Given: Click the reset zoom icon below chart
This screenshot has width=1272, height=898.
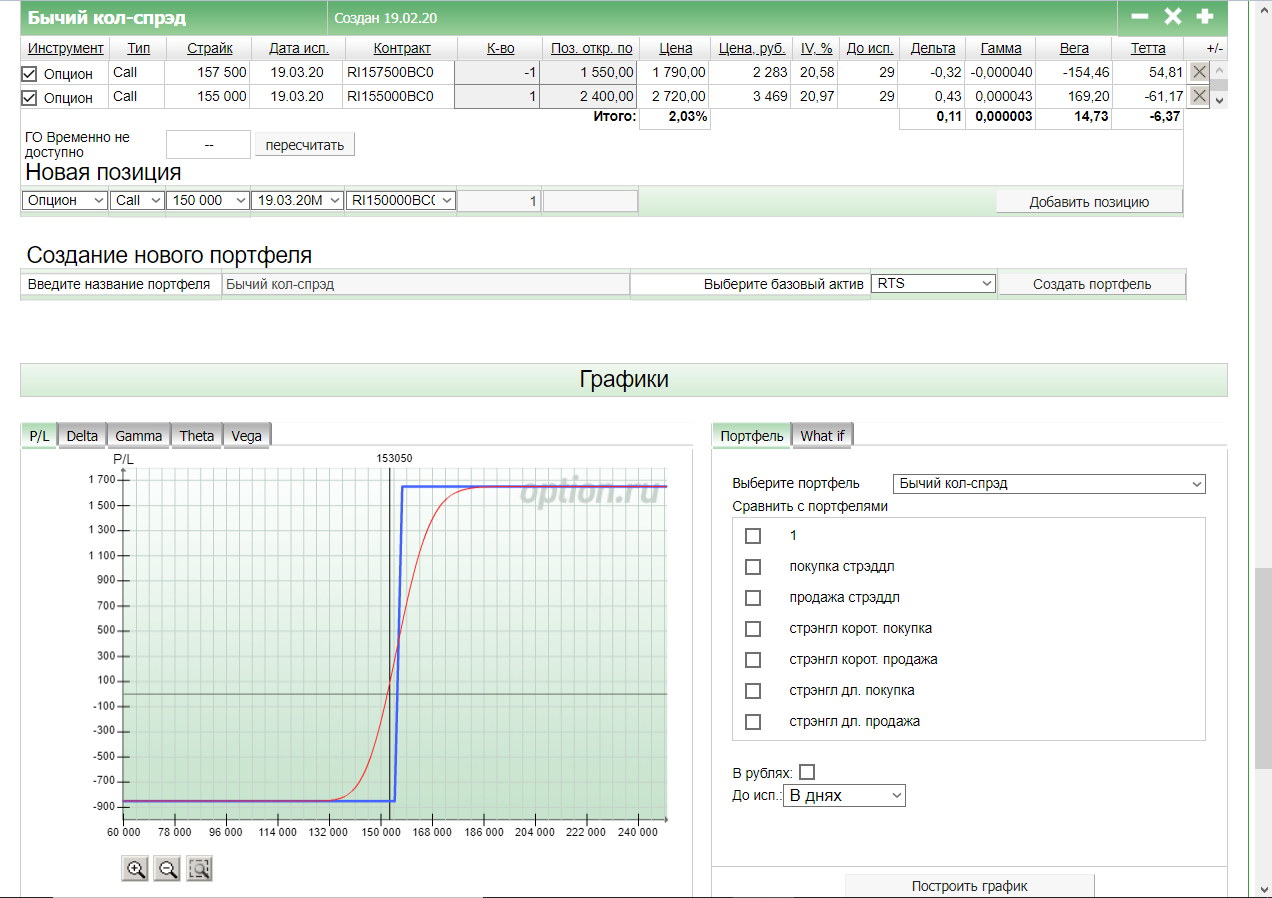Looking at the screenshot, I should pyautogui.click(x=199, y=869).
